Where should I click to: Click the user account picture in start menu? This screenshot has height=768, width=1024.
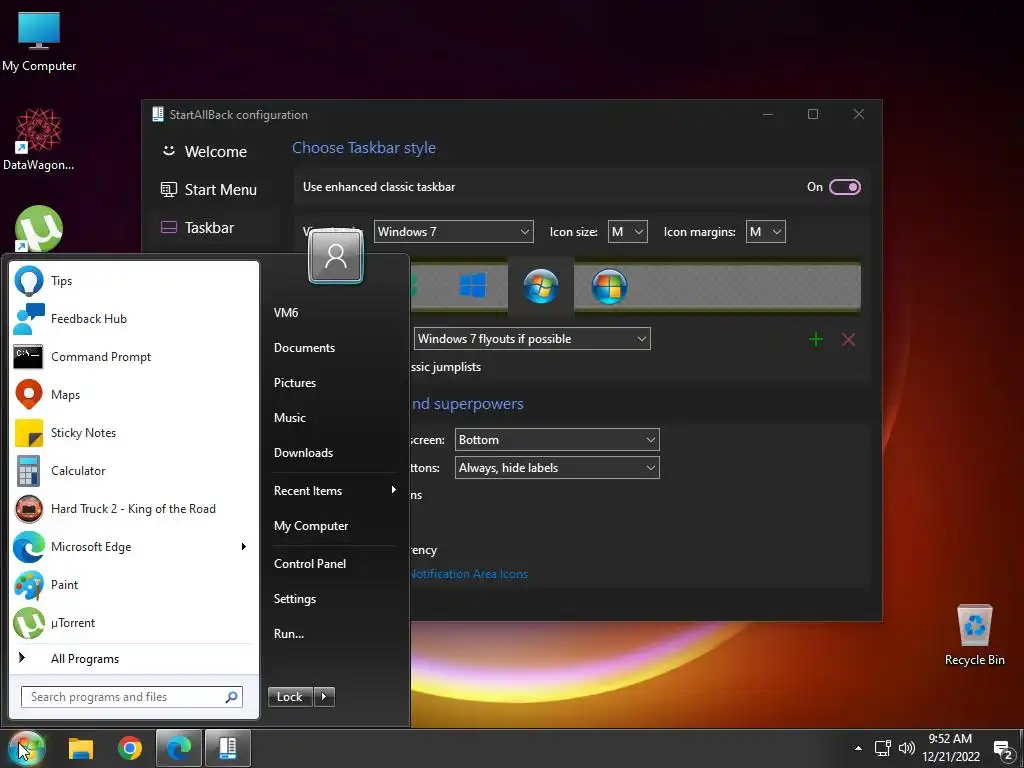[336, 257]
